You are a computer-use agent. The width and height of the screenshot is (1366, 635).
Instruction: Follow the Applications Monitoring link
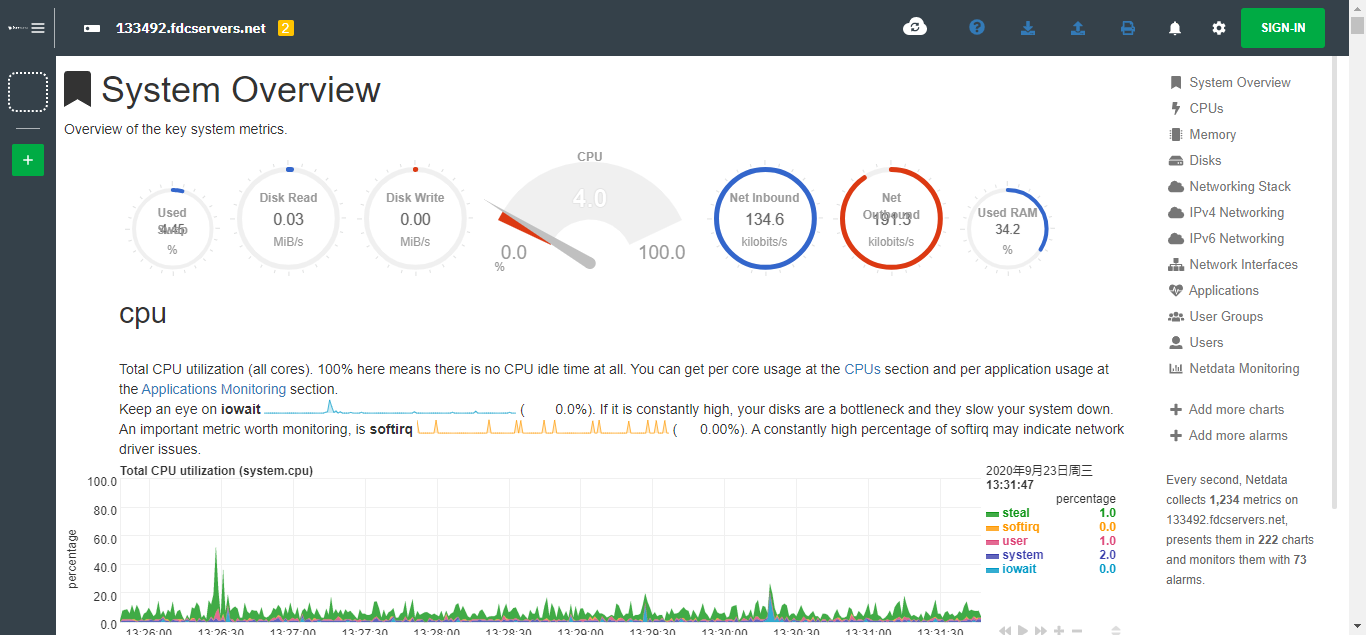coord(214,389)
